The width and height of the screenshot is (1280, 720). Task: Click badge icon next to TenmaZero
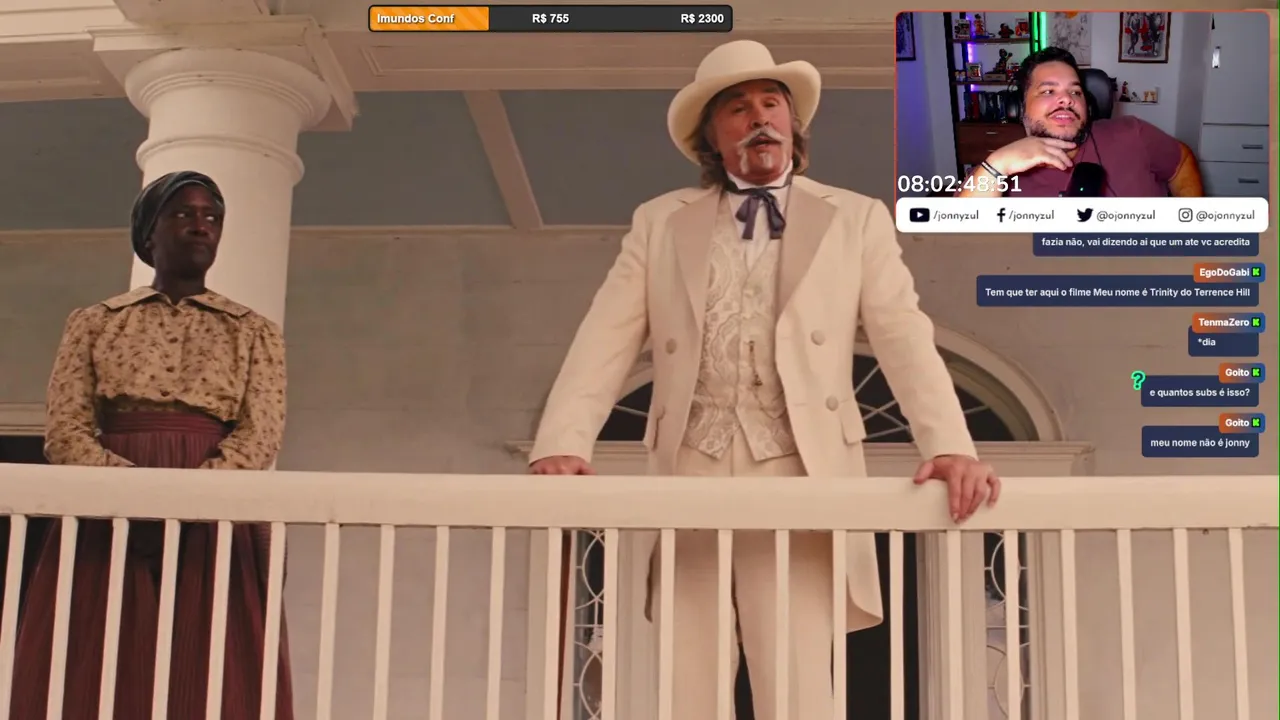(x=1256, y=322)
